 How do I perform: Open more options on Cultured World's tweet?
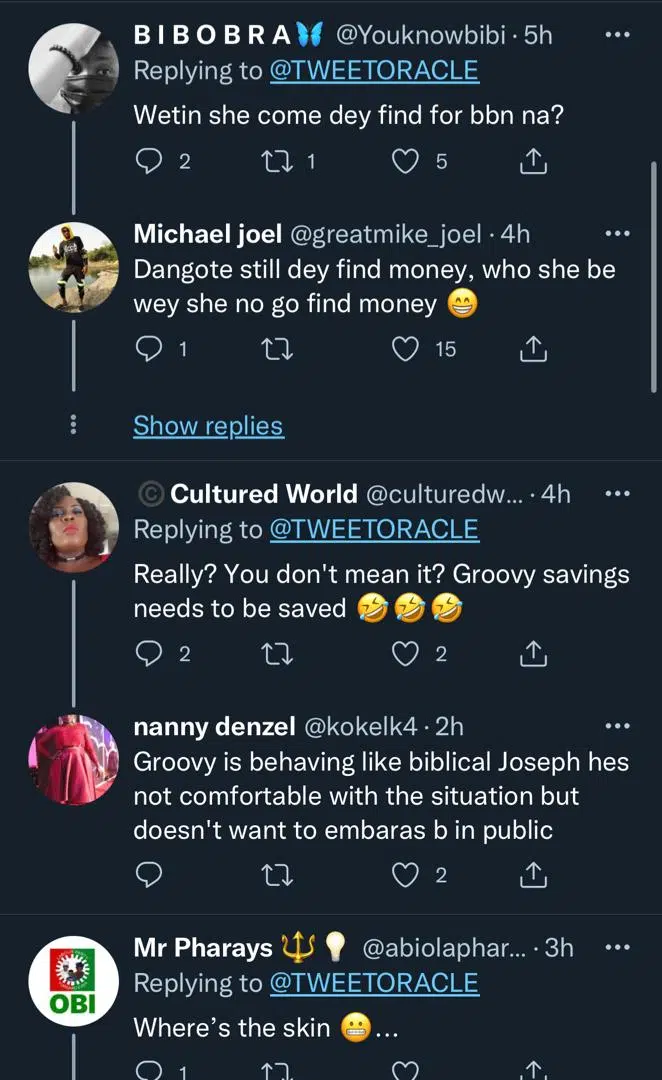pyautogui.click(x=618, y=493)
